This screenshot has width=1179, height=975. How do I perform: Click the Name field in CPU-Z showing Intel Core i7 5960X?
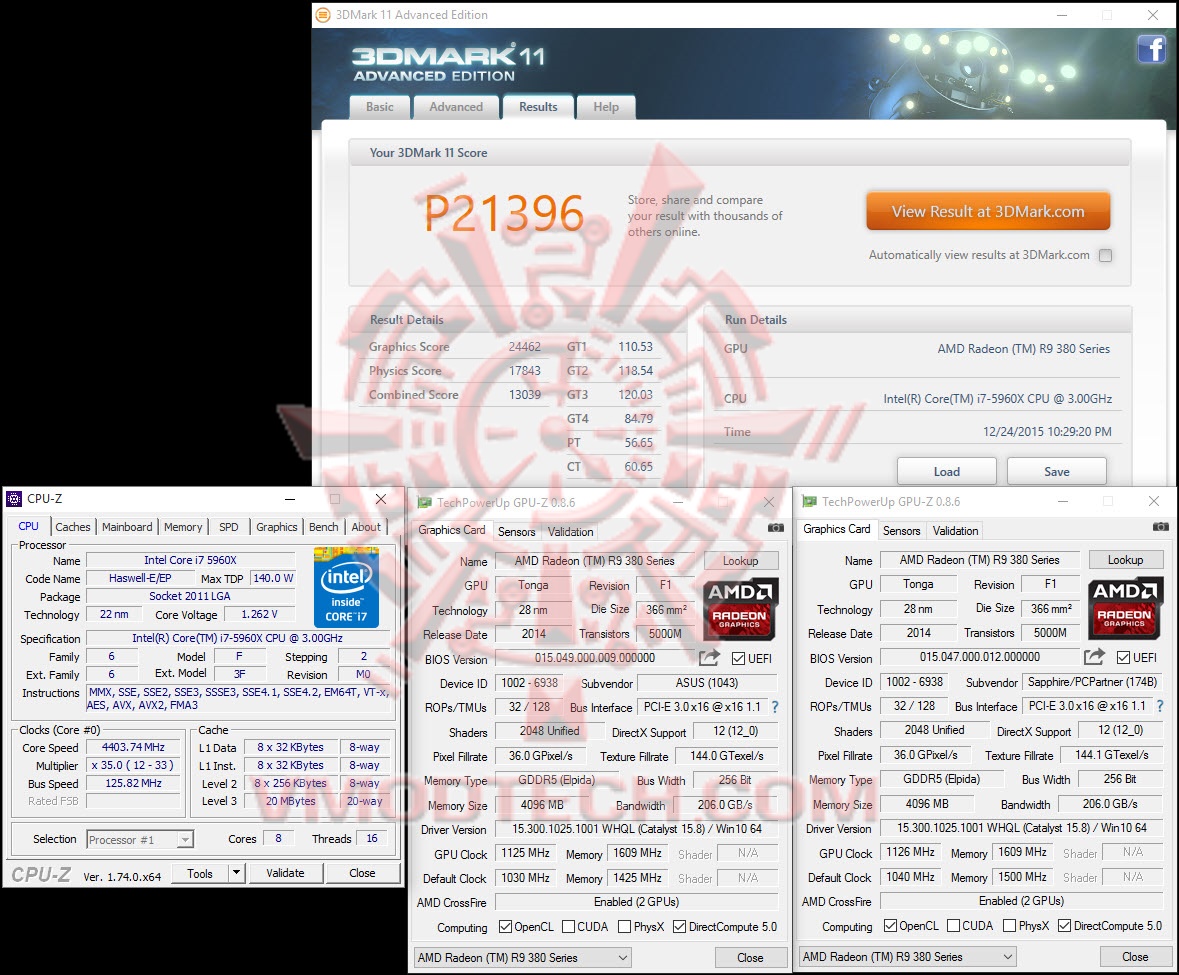point(190,560)
